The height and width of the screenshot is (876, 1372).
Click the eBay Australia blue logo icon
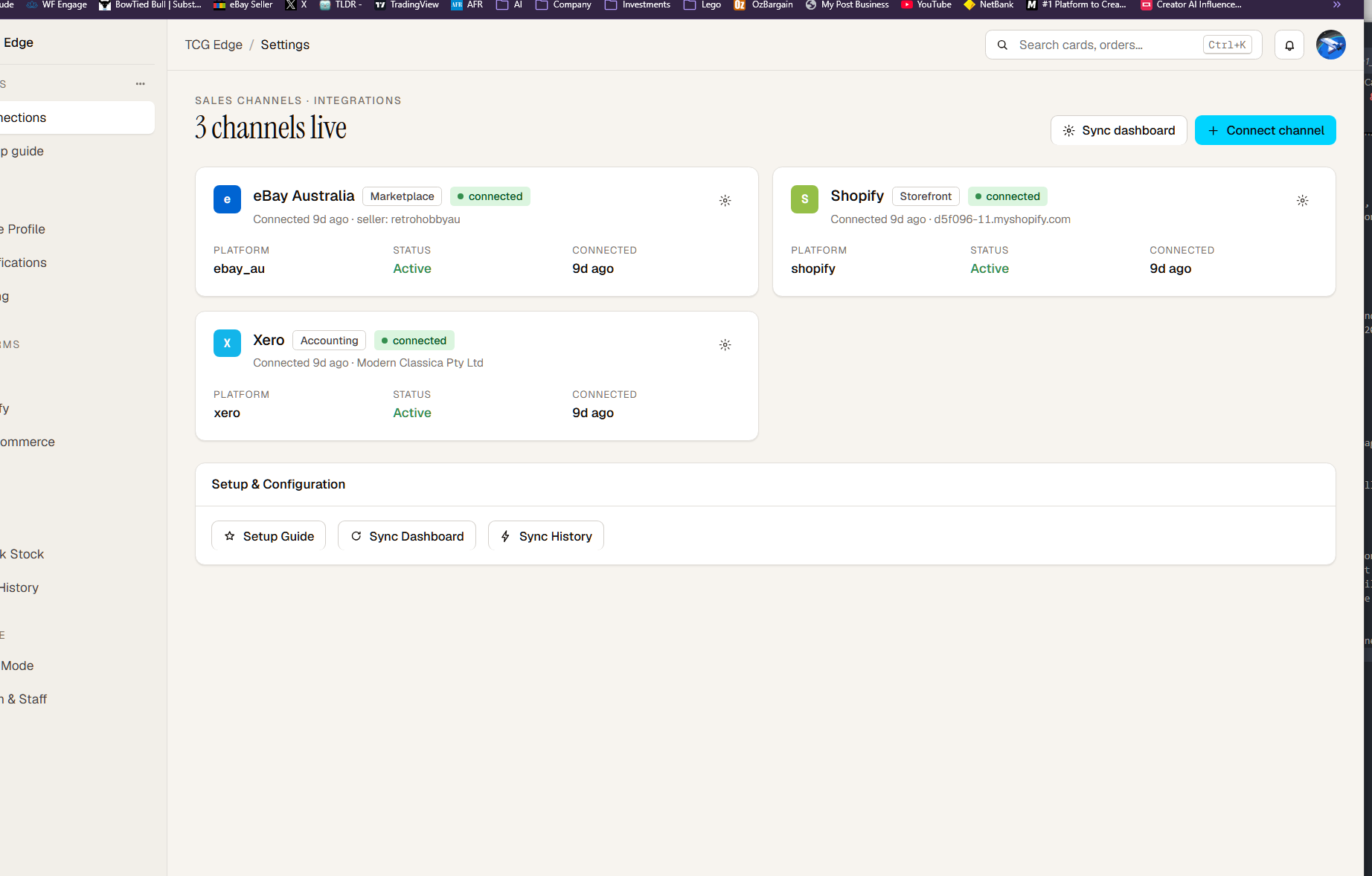click(x=227, y=199)
